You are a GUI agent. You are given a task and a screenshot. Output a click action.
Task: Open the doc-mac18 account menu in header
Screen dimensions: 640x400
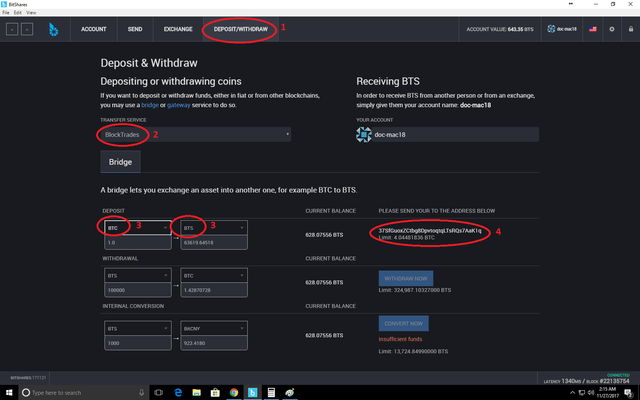pyautogui.click(x=562, y=29)
